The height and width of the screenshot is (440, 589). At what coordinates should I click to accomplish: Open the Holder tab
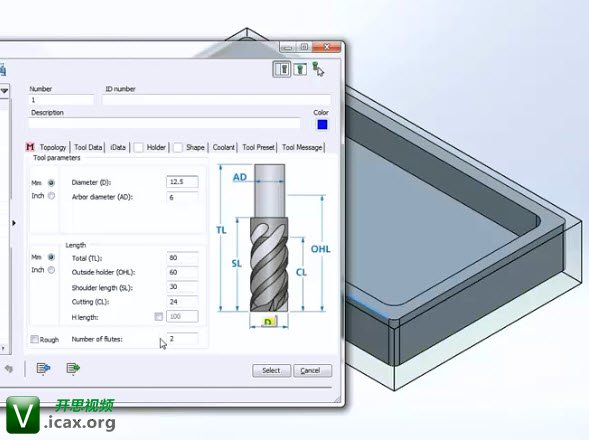[156, 147]
